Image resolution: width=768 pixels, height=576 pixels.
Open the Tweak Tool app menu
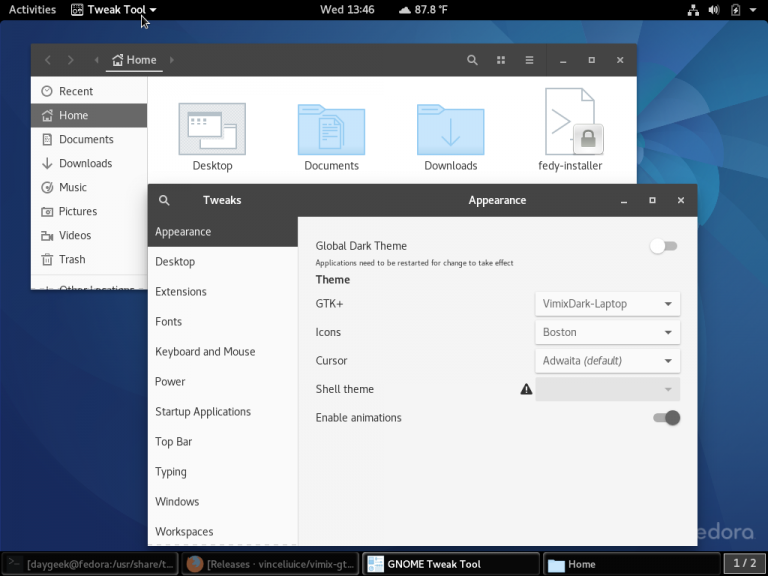113,10
